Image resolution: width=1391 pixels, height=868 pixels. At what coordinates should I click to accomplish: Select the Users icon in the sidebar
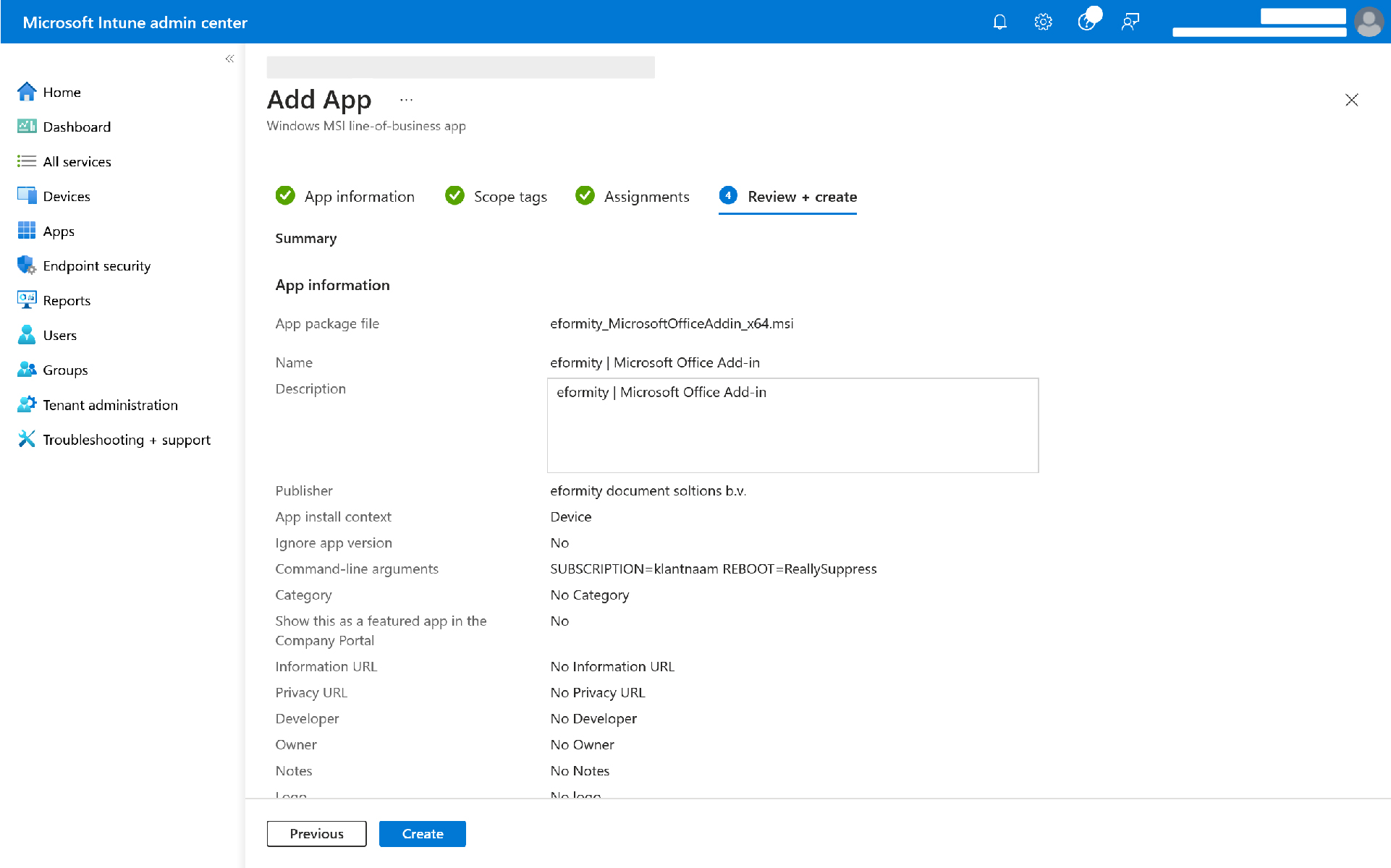coord(26,334)
